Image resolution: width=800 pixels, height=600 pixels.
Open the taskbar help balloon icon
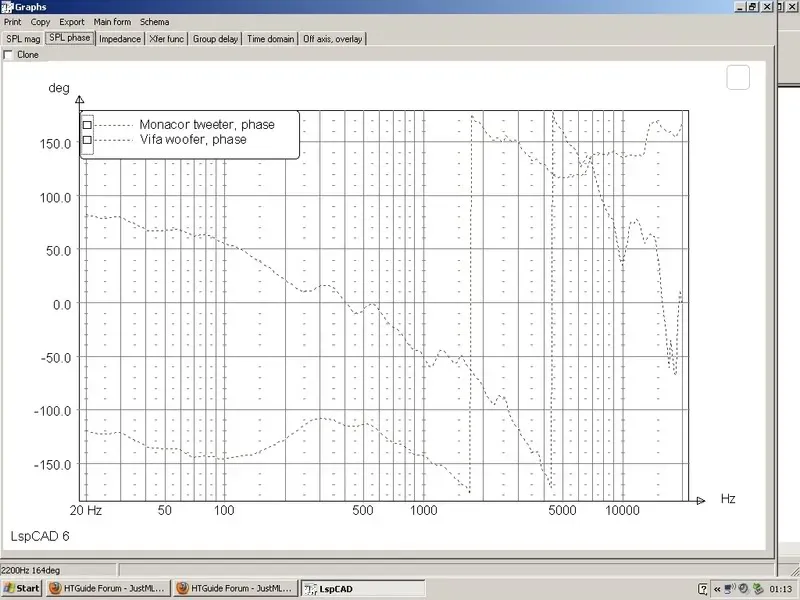[x=703, y=589]
